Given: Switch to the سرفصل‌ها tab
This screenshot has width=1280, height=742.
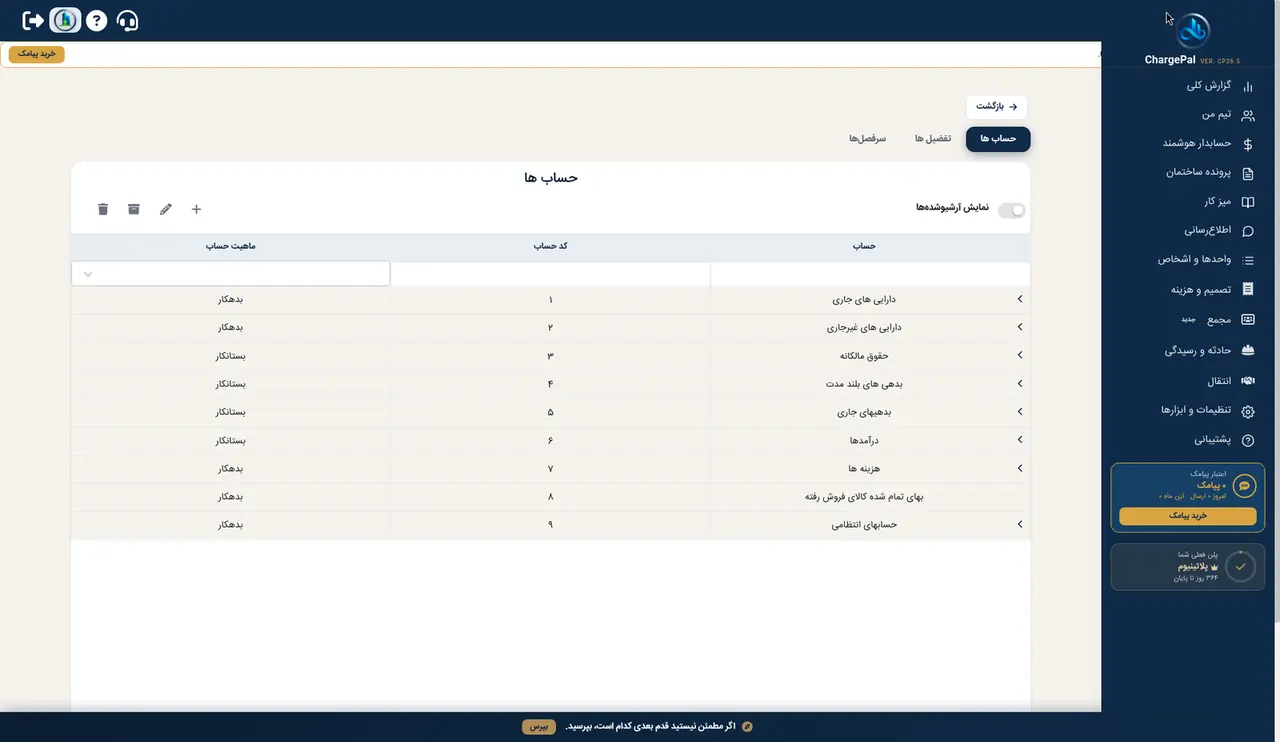Looking at the screenshot, I should [x=868, y=139].
